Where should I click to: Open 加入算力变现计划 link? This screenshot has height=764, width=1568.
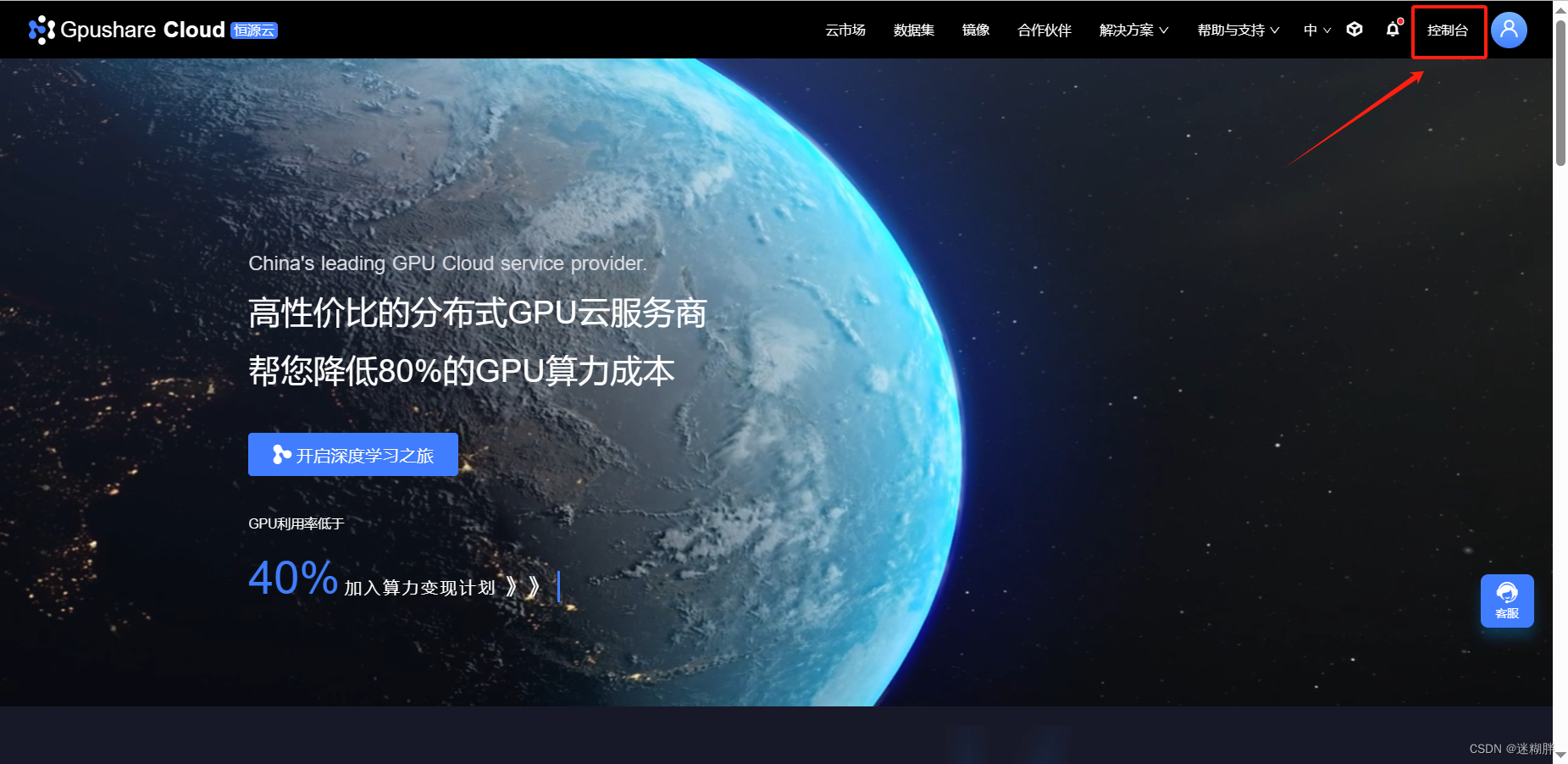click(x=441, y=587)
